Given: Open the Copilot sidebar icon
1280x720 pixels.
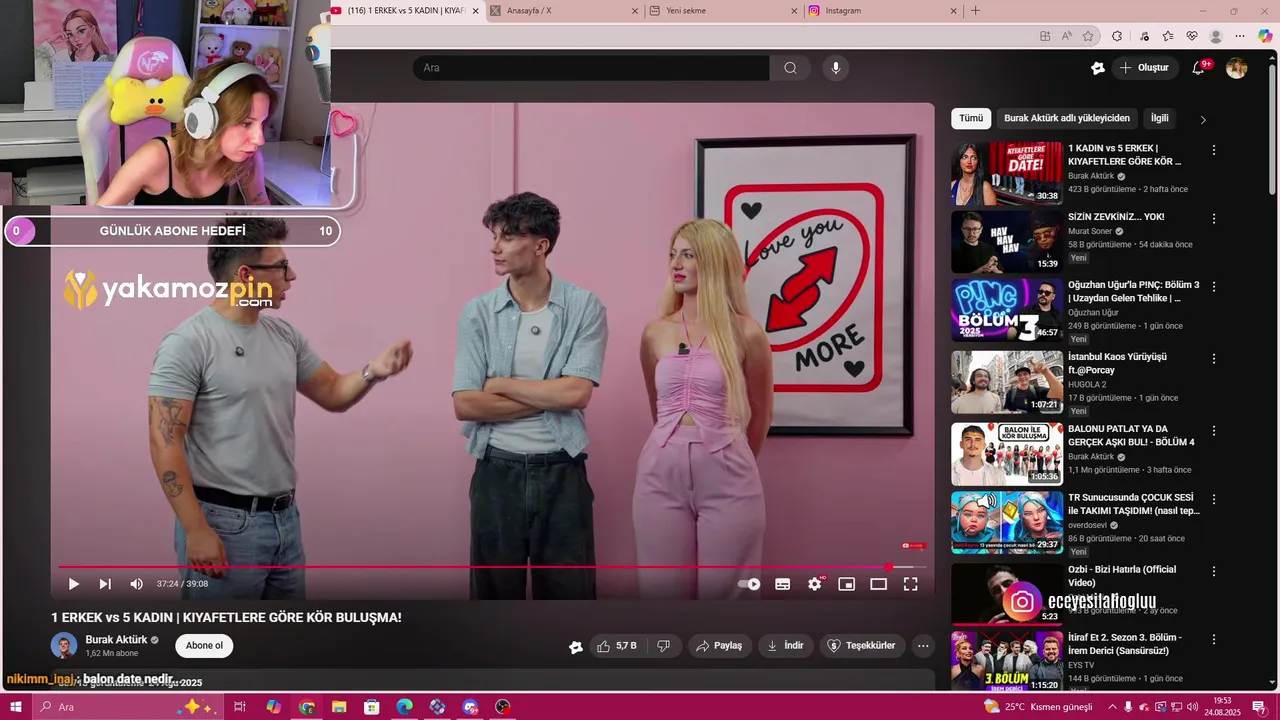Looking at the screenshot, I should [x=1265, y=36].
